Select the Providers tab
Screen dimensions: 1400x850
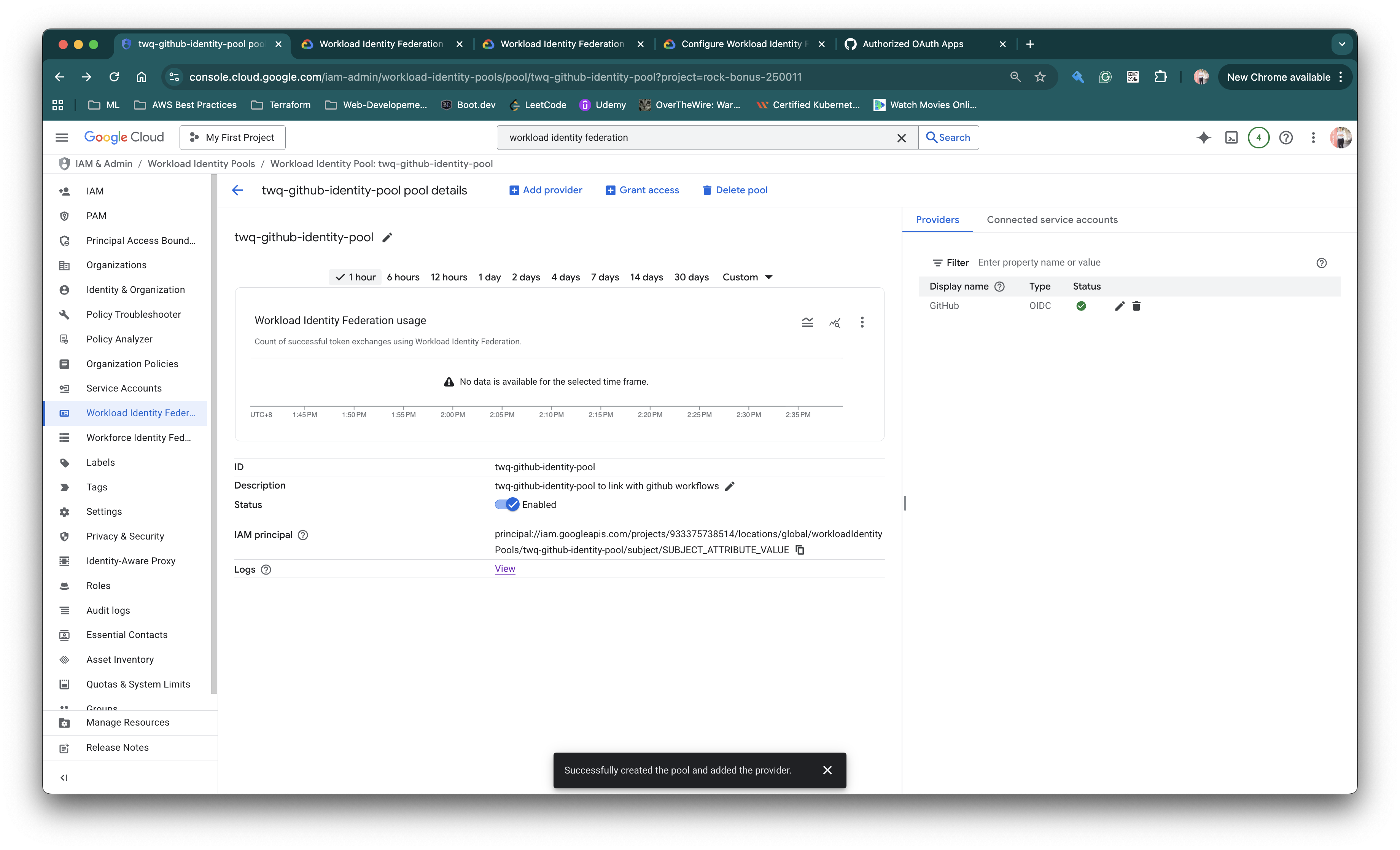pyautogui.click(x=937, y=220)
